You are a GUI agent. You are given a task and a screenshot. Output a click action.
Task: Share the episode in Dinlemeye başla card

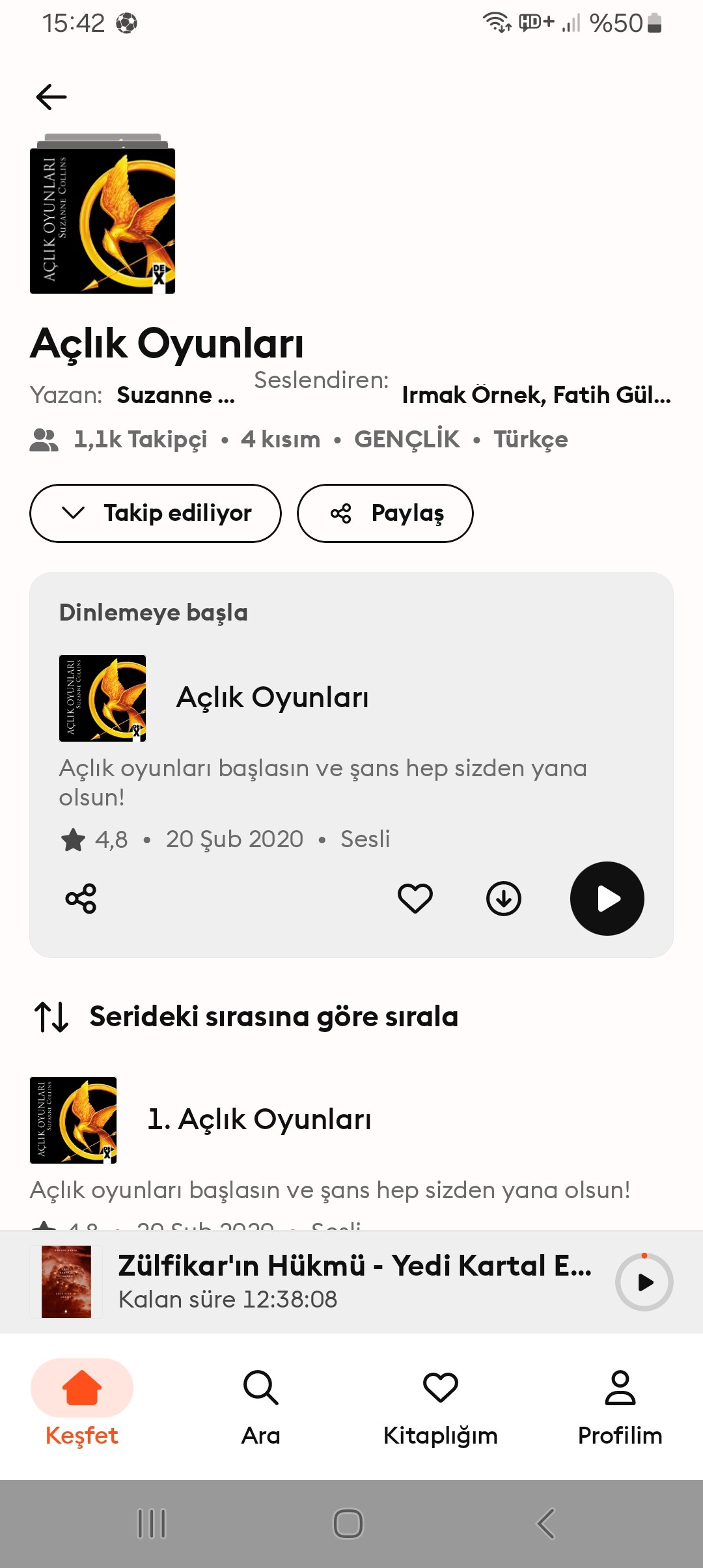(81, 899)
